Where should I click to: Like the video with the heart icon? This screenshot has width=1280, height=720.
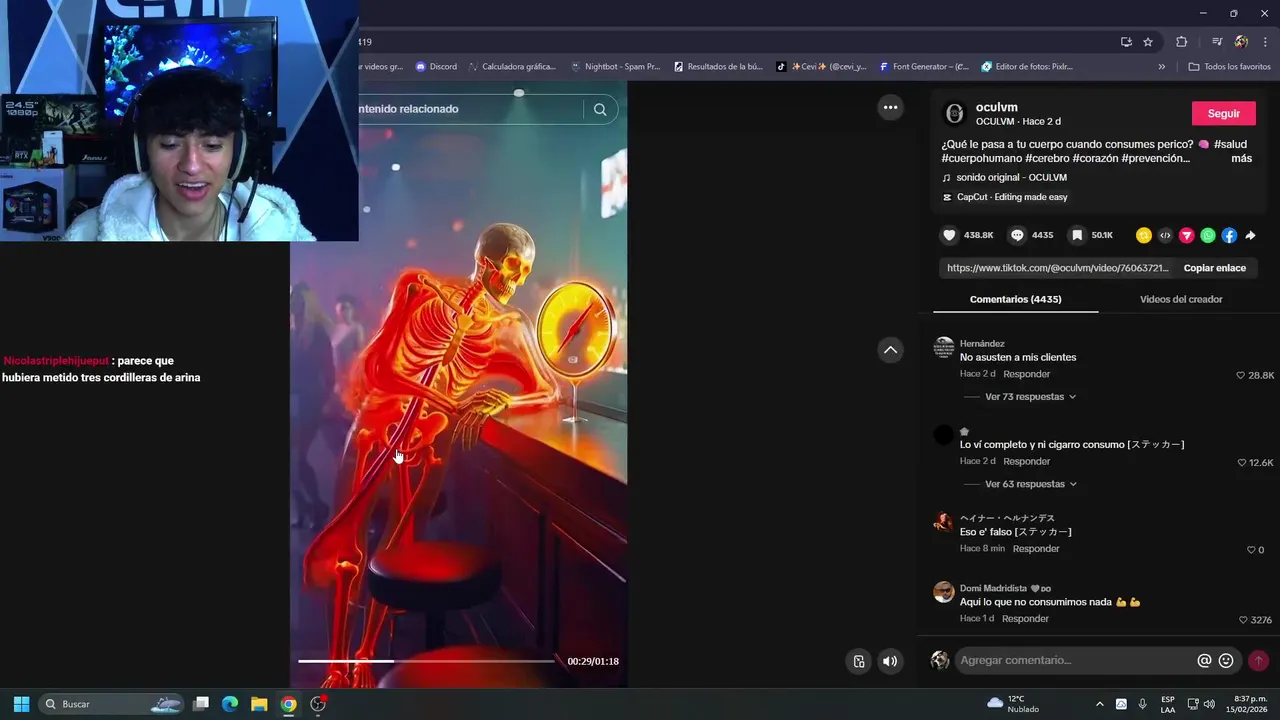949,235
